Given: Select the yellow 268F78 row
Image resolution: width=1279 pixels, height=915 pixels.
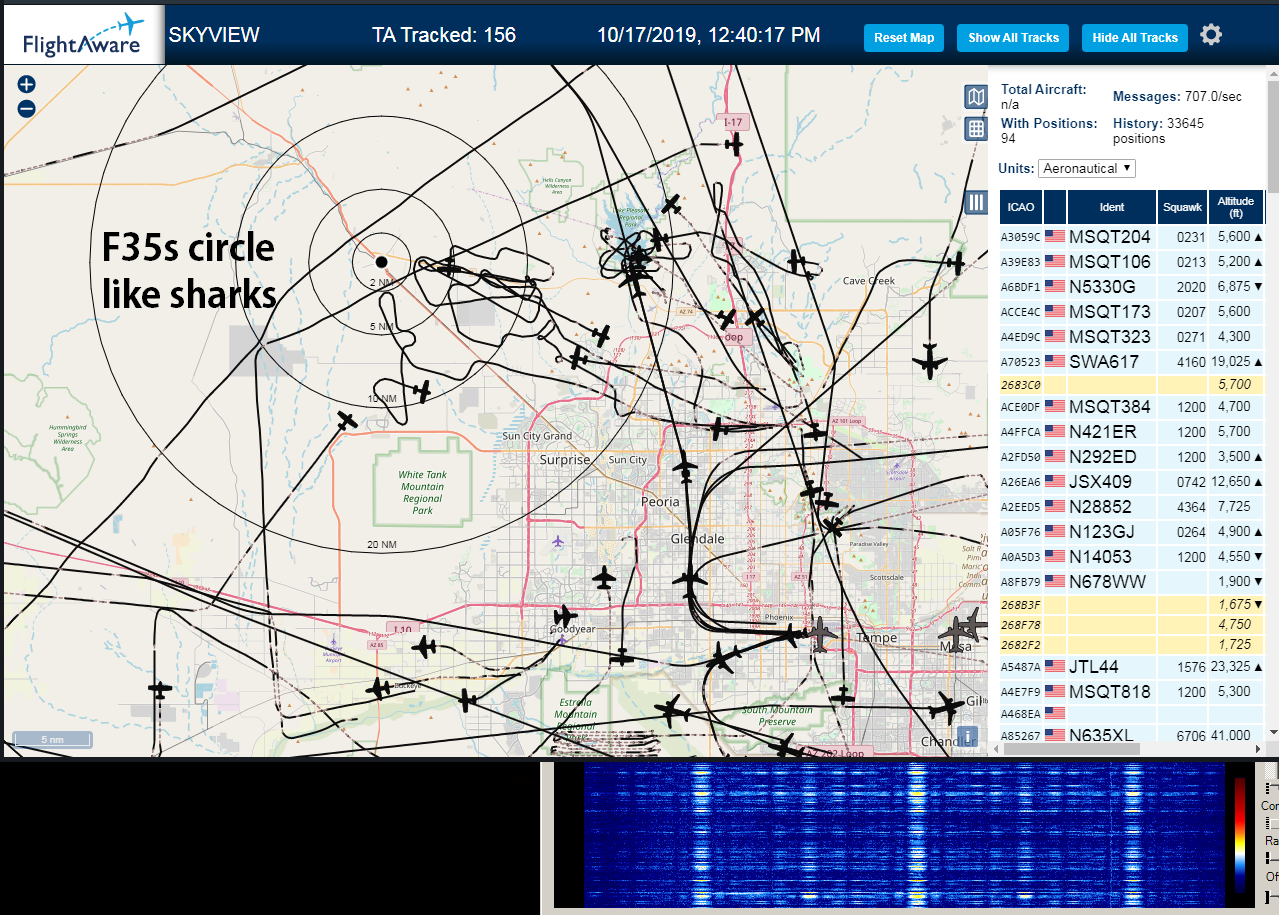Looking at the screenshot, I should [1132, 624].
